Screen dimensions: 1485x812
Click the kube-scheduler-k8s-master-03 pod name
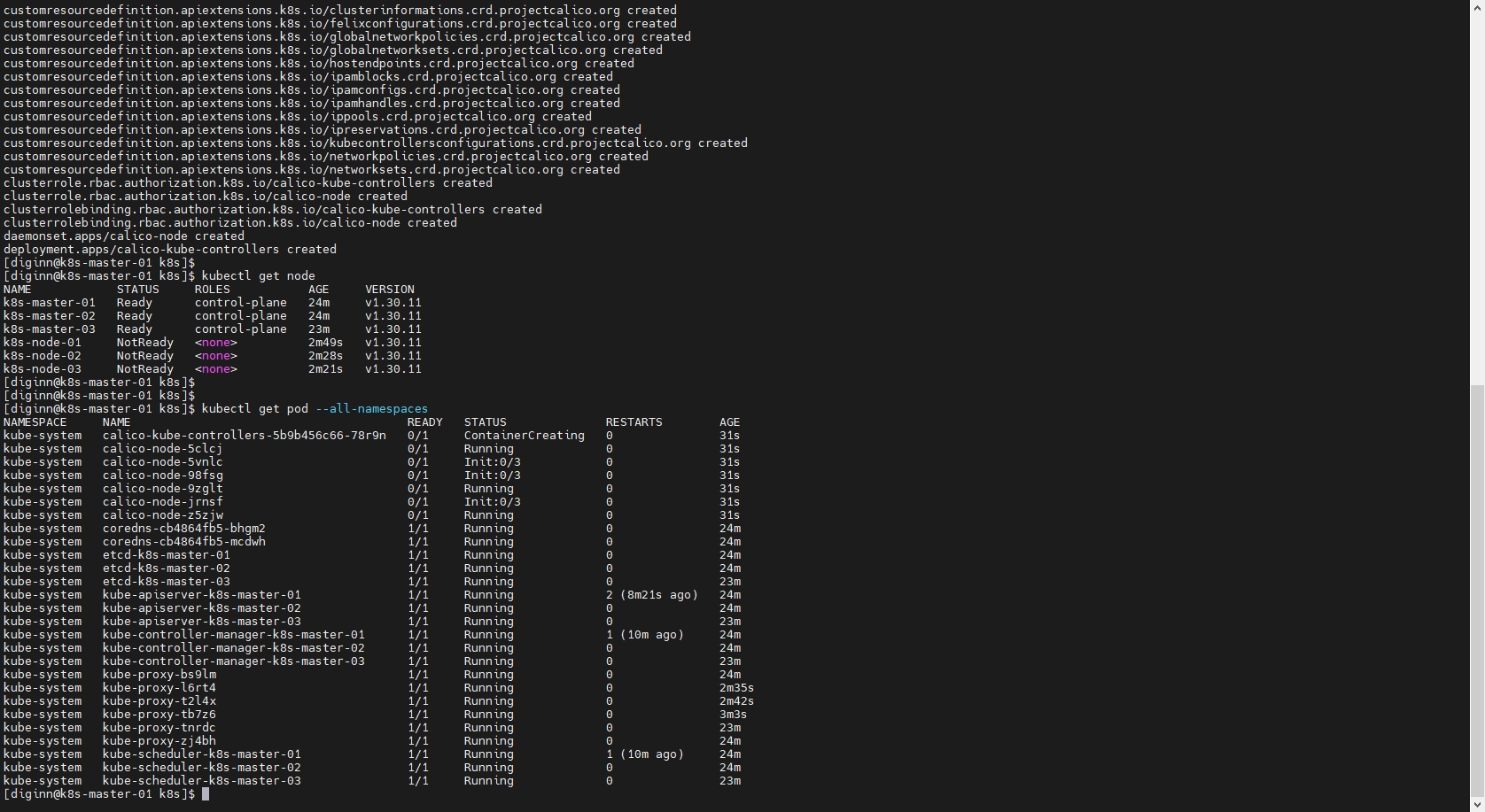click(x=201, y=781)
